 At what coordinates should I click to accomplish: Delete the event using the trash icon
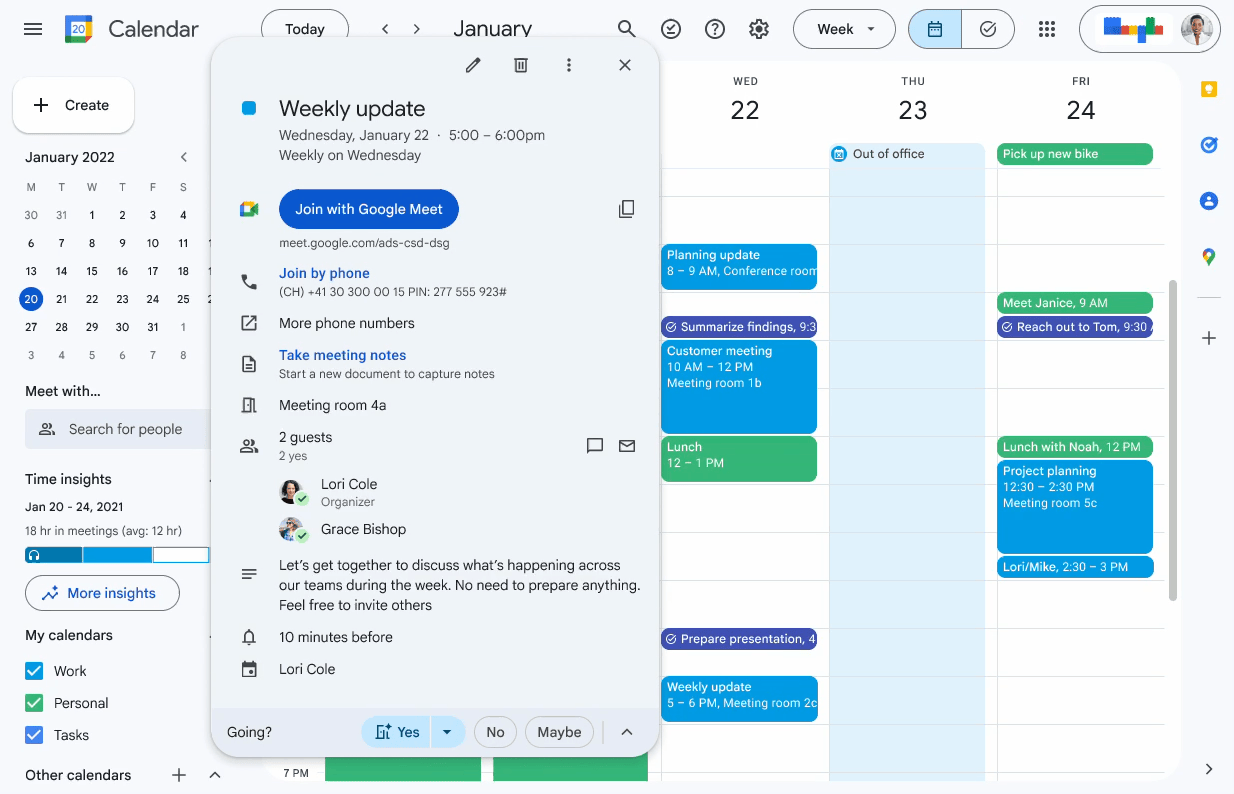pos(521,65)
